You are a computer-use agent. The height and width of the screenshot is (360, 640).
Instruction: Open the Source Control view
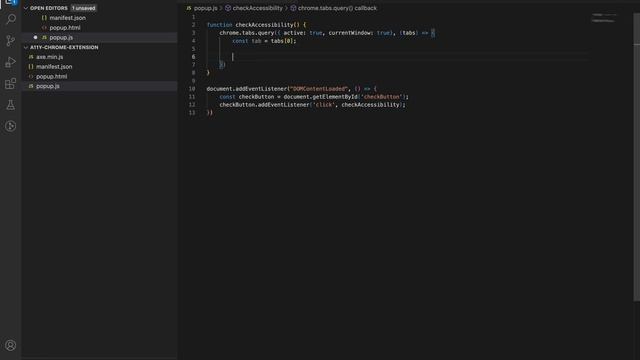(11, 40)
